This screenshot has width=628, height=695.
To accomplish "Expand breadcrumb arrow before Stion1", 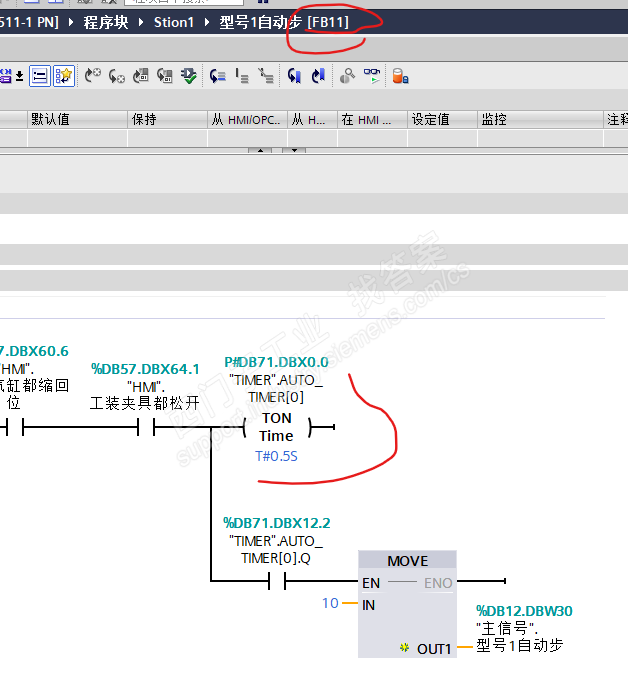I will pyautogui.click(x=141, y=22).
